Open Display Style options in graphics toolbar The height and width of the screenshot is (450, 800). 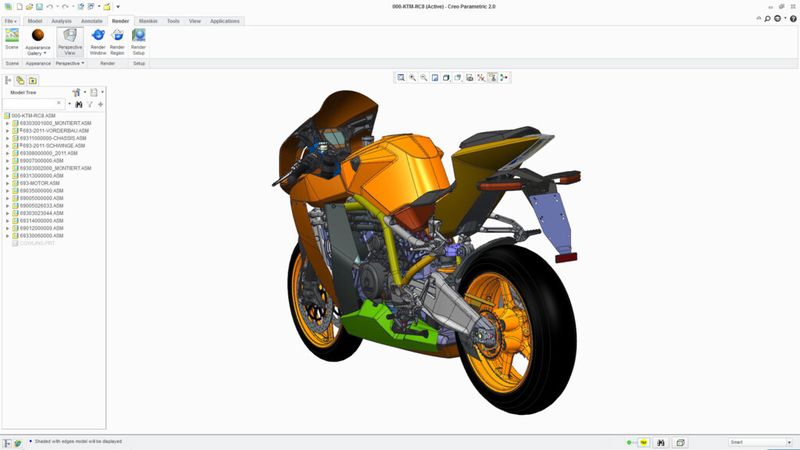(446, 78)
